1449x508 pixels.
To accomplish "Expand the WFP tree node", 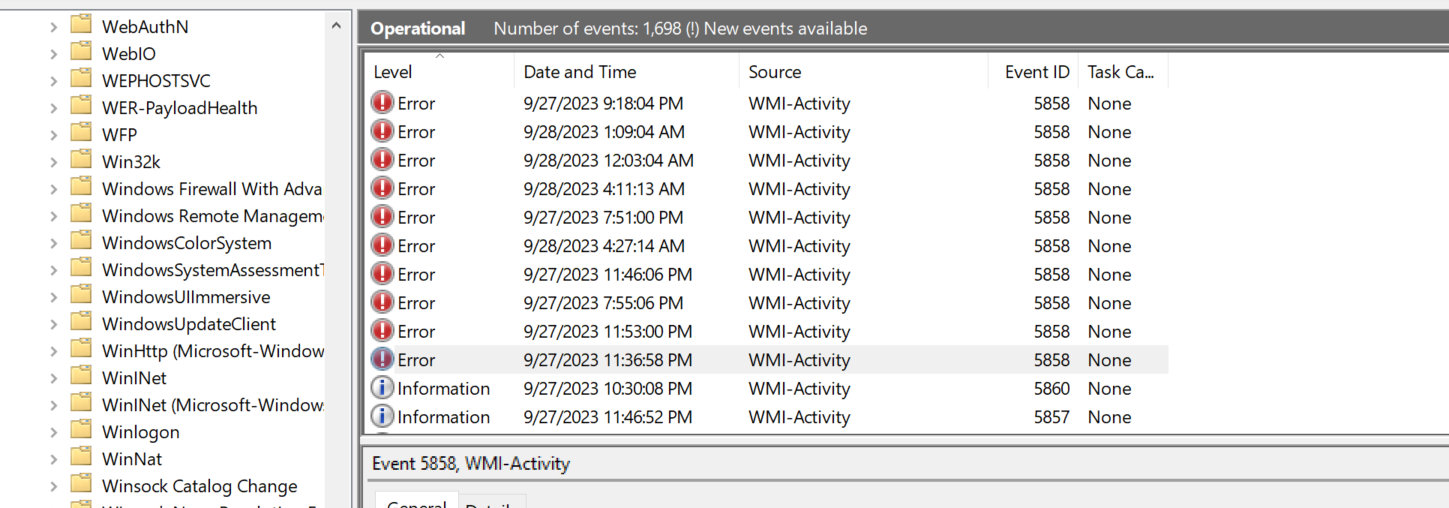I will tap(53, 135).
